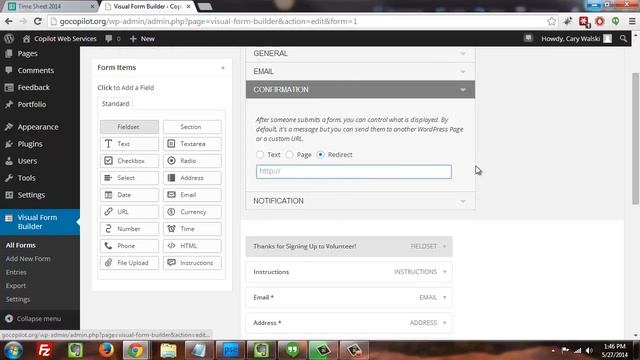Collapse the CONFIRMATION section
The width and height of the screenshot is (640, 360).
(360, 89)
